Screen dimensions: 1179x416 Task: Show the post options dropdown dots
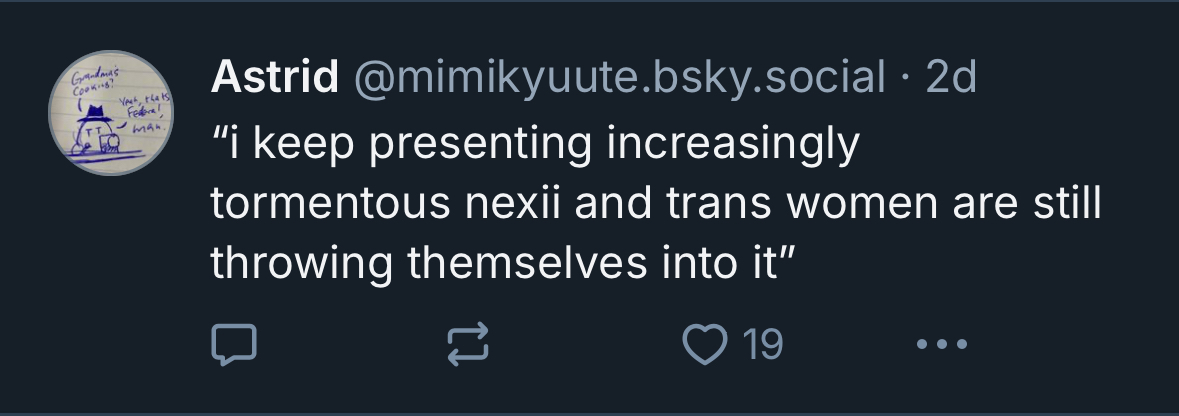click(941, 345)
